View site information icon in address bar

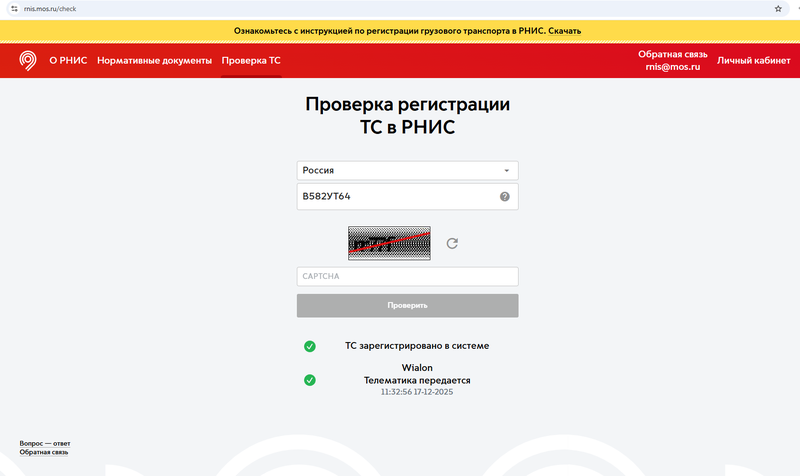tap(14, 9)
